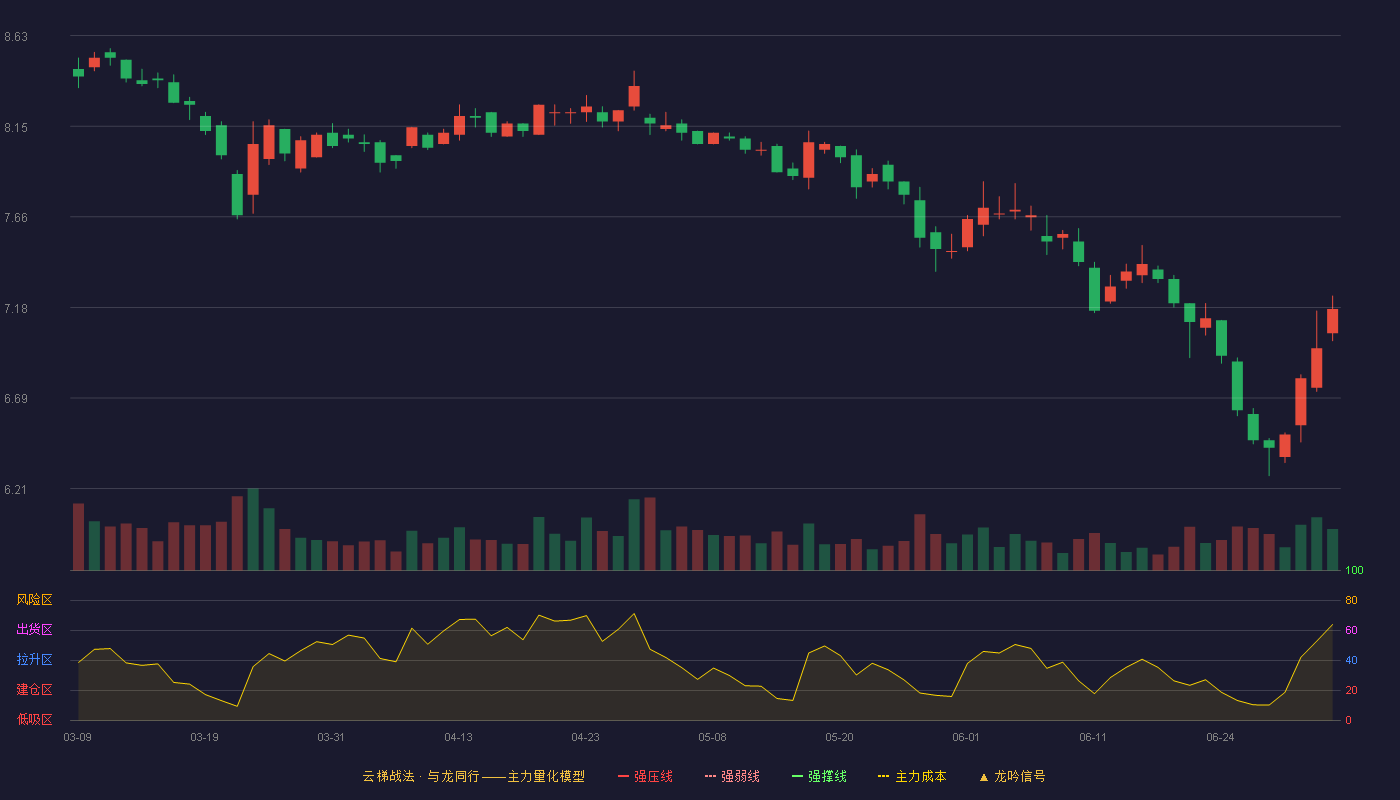Toggle the 主力成本 legend item
This screenshot has width=1400, height=800.
(912, 776)
